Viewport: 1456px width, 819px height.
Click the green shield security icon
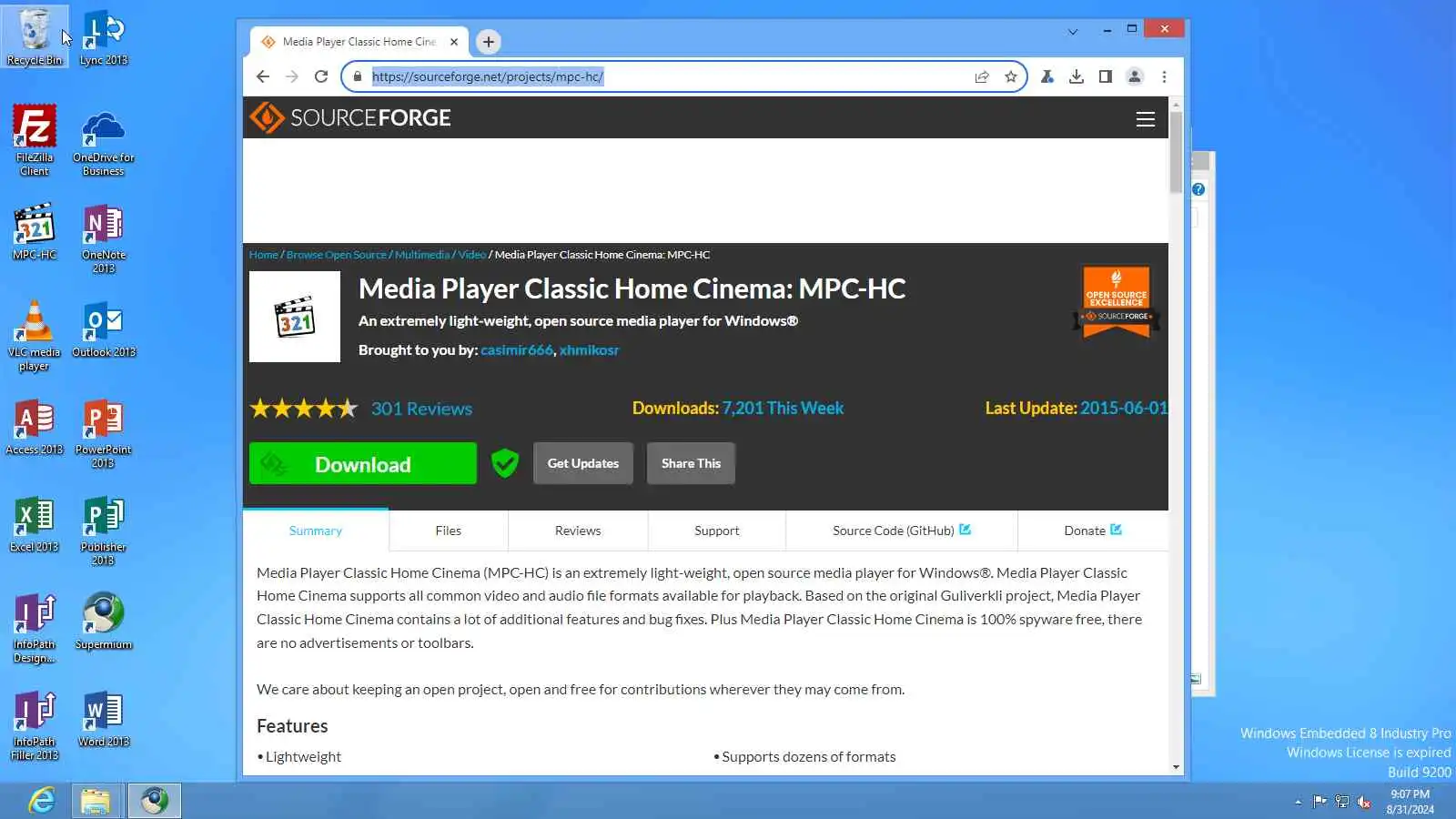(x=505, y=463)
